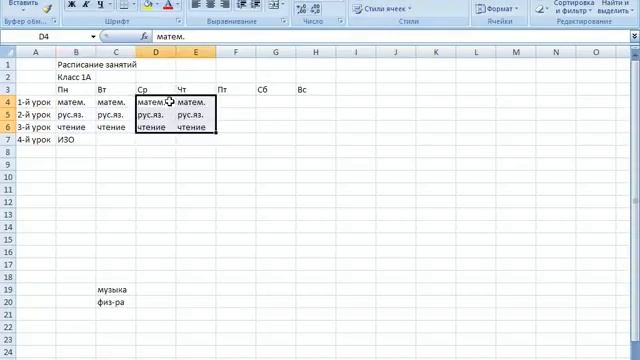Click merge and center cells icon
This screenshot has height=360, width=640.
pos(274,5)
